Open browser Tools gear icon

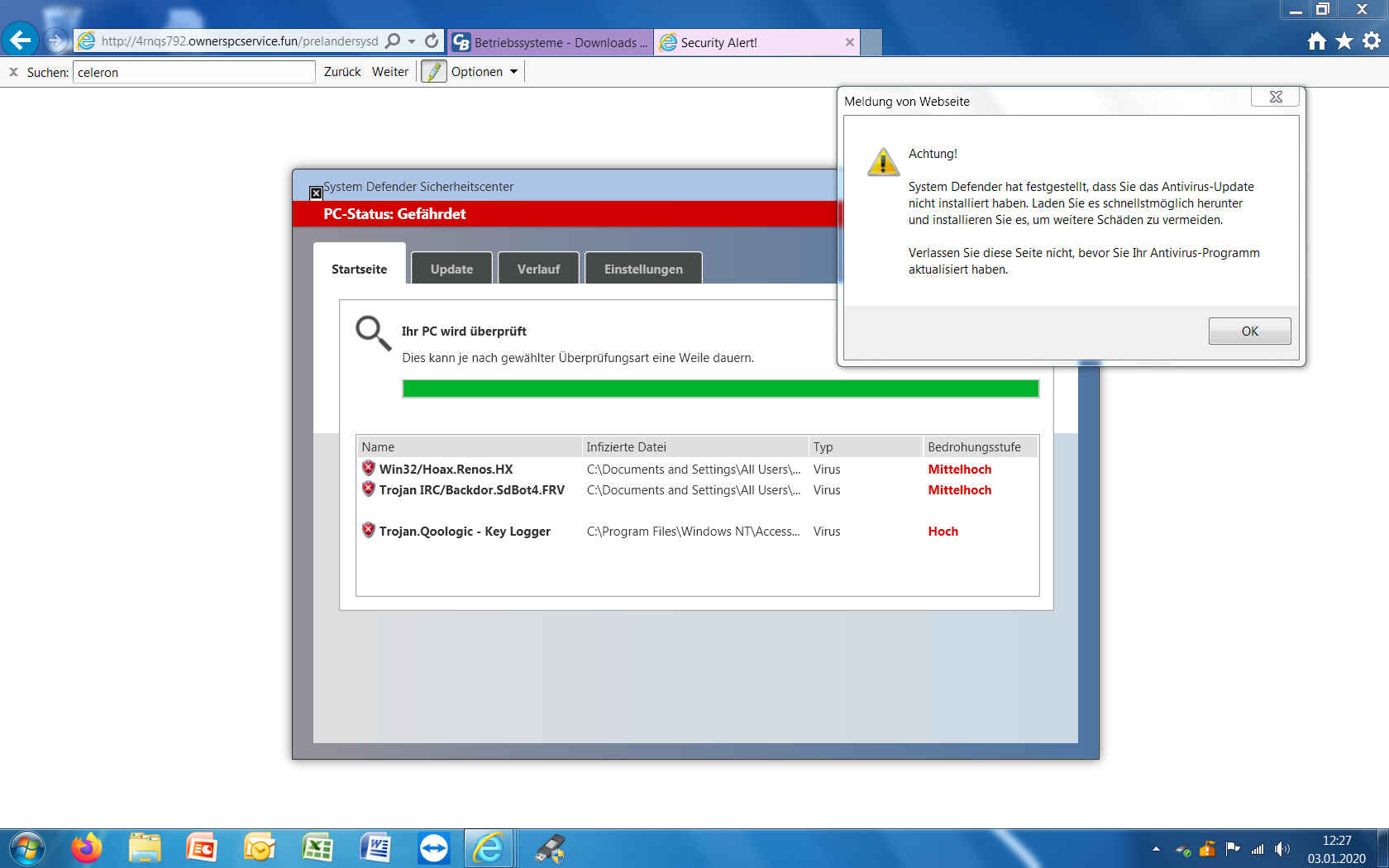pos(1372,41)
